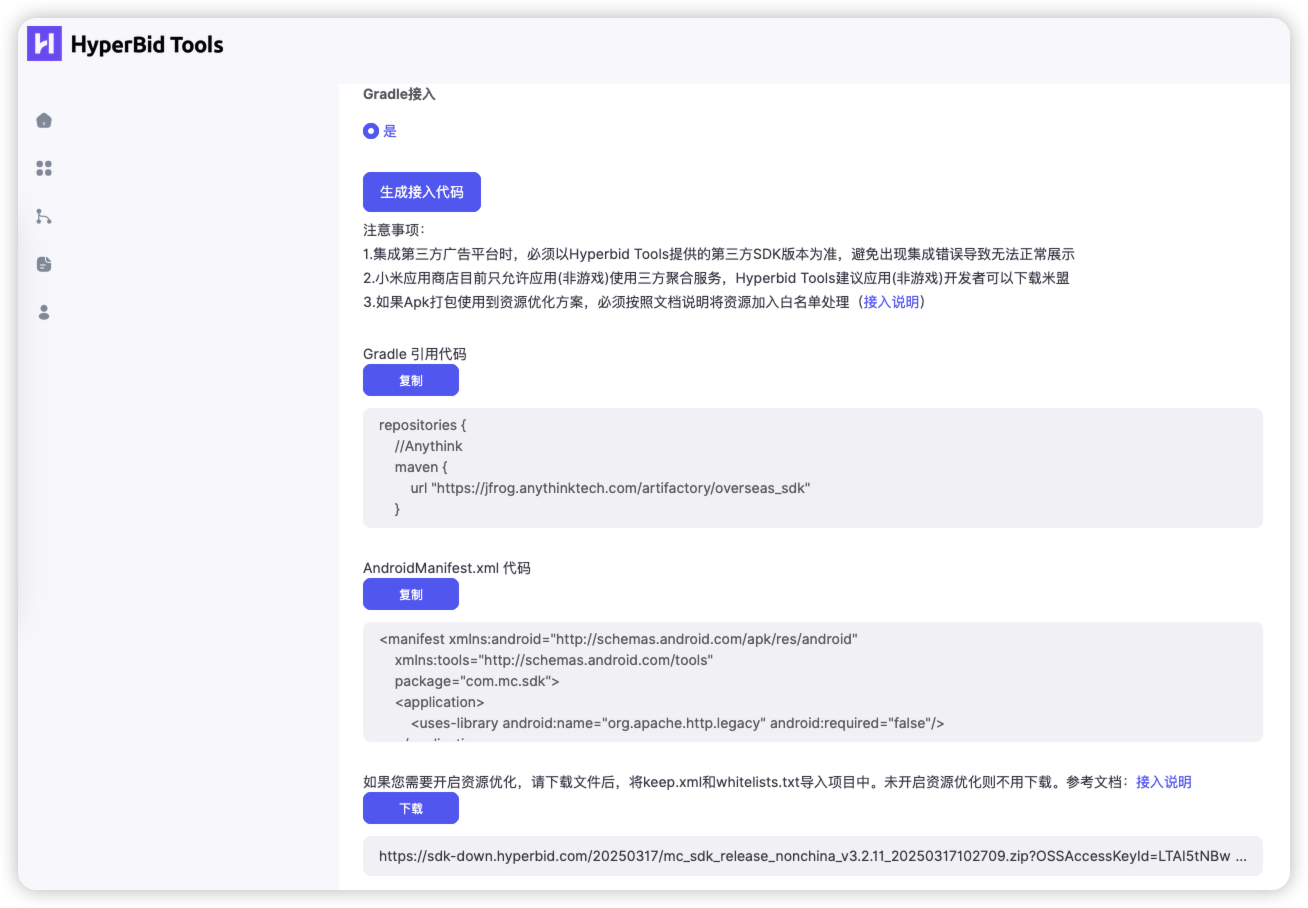The height and width of the screenshot is (908, 1308).
Task: Open 接入说明 link after 参考文档
Action: [1164, 782]
